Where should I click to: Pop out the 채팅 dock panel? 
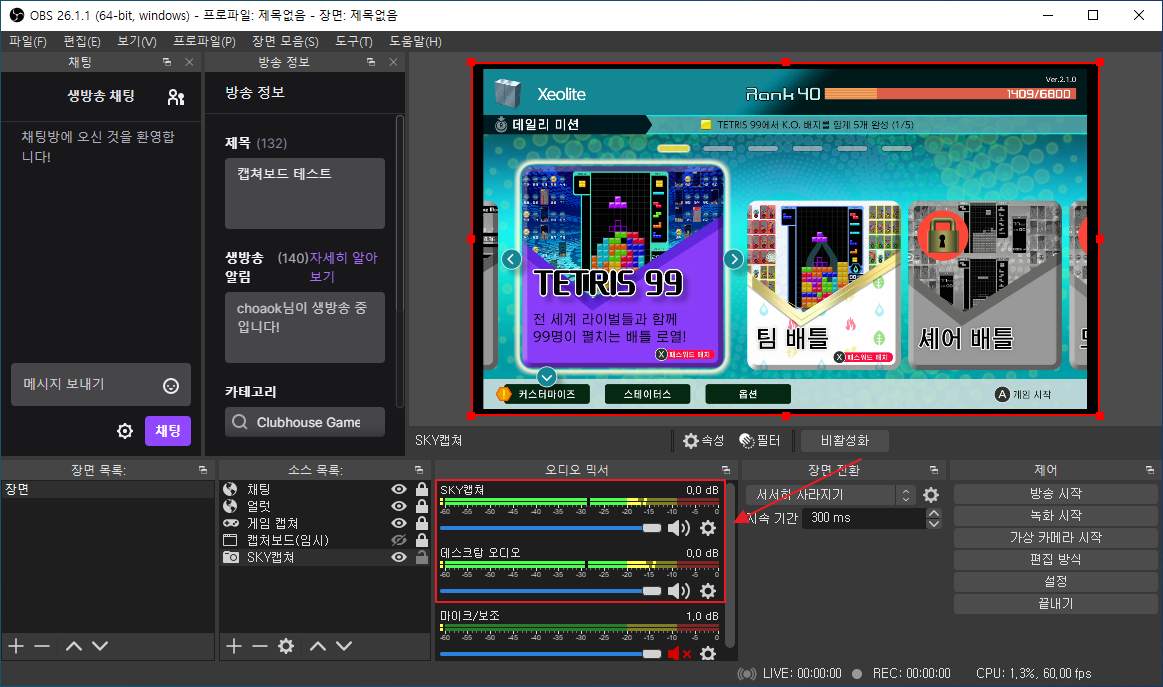click(167, 62)
